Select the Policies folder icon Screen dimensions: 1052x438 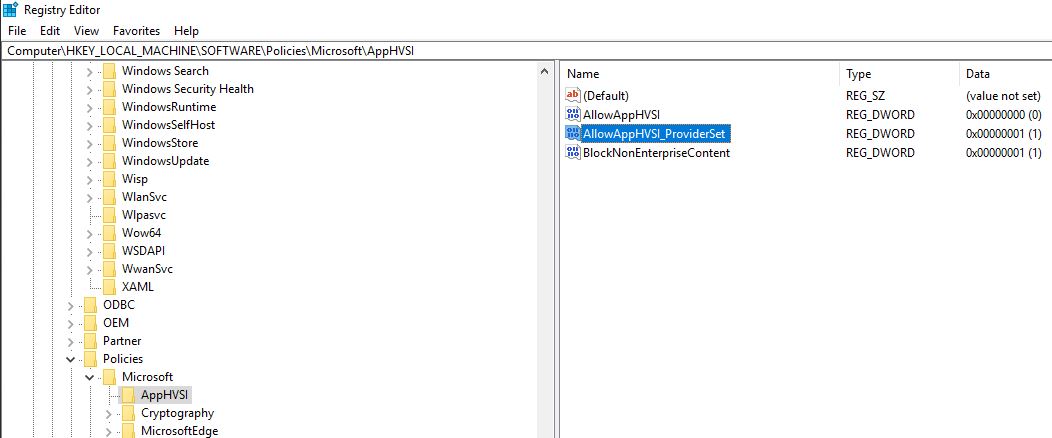pos(91,360)
